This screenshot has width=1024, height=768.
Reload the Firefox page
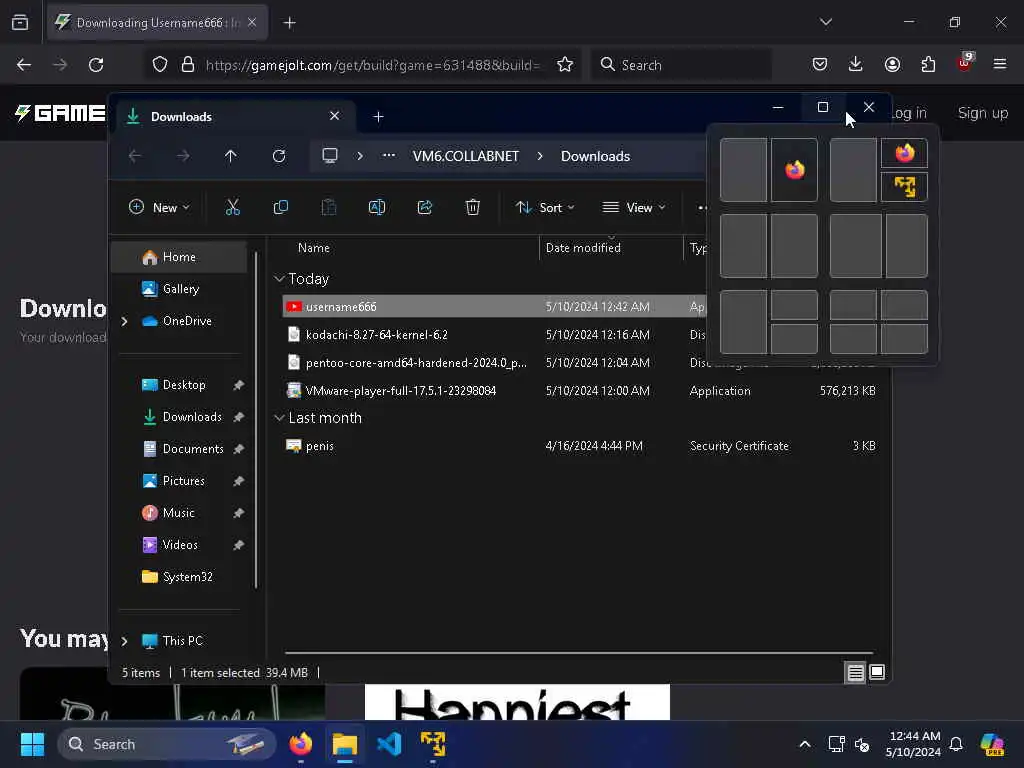(x=96, y=65)
